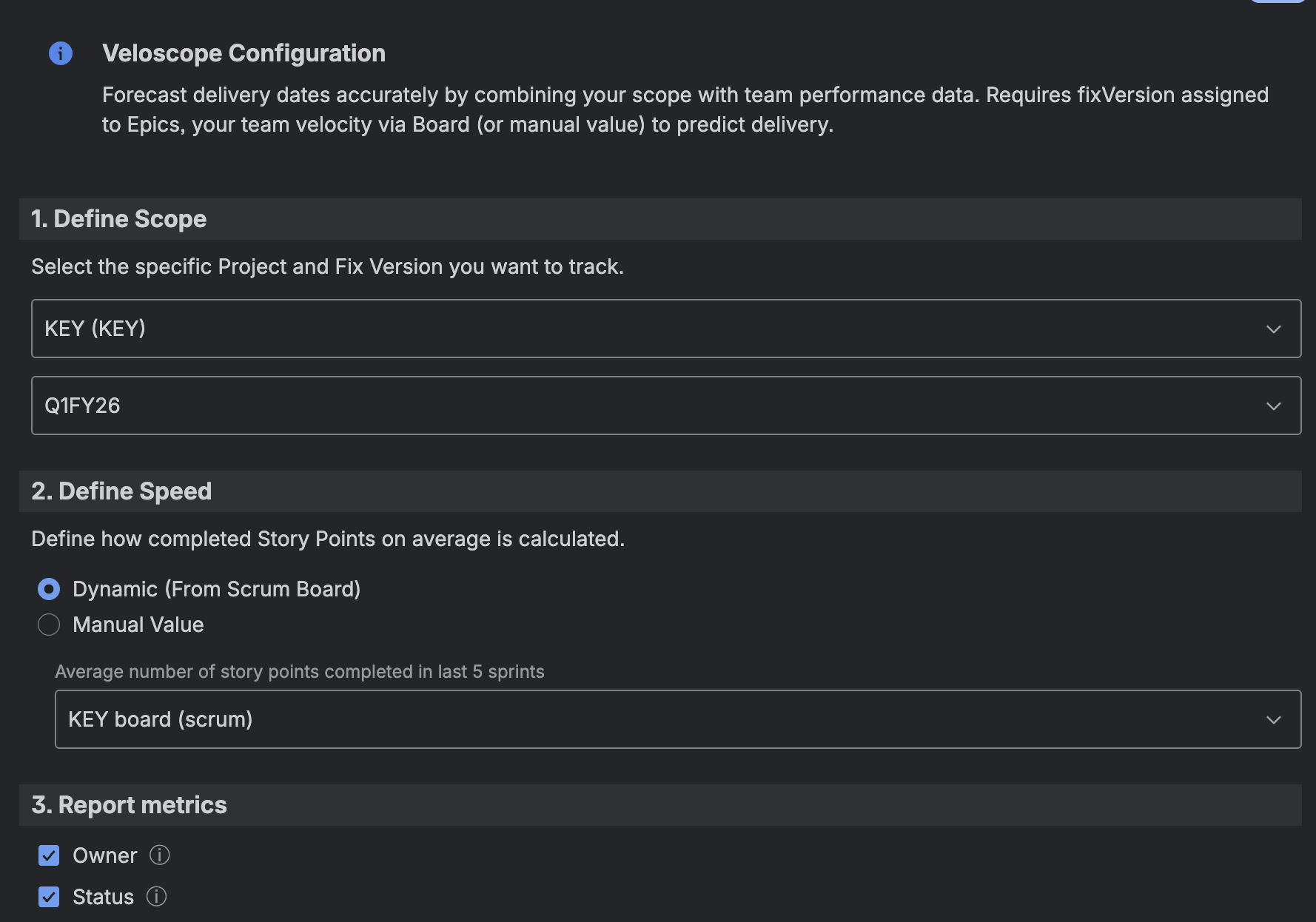
Task: Select the Dynamic (From Scrum Board) radio button
Action: (x=49, y=589)
